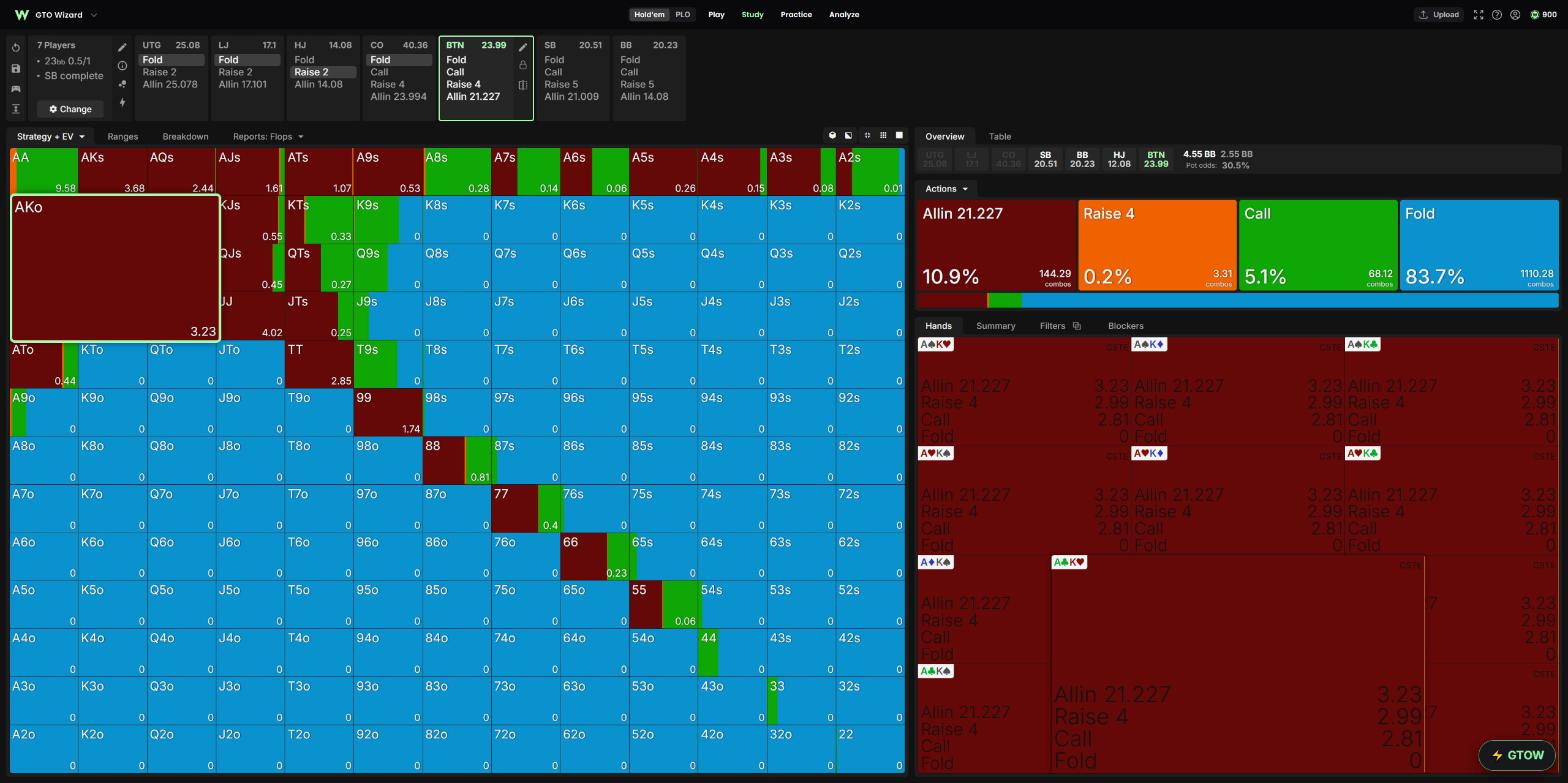
Task: Click the green chip balance icon showing 900
Action: [1535, 15]
